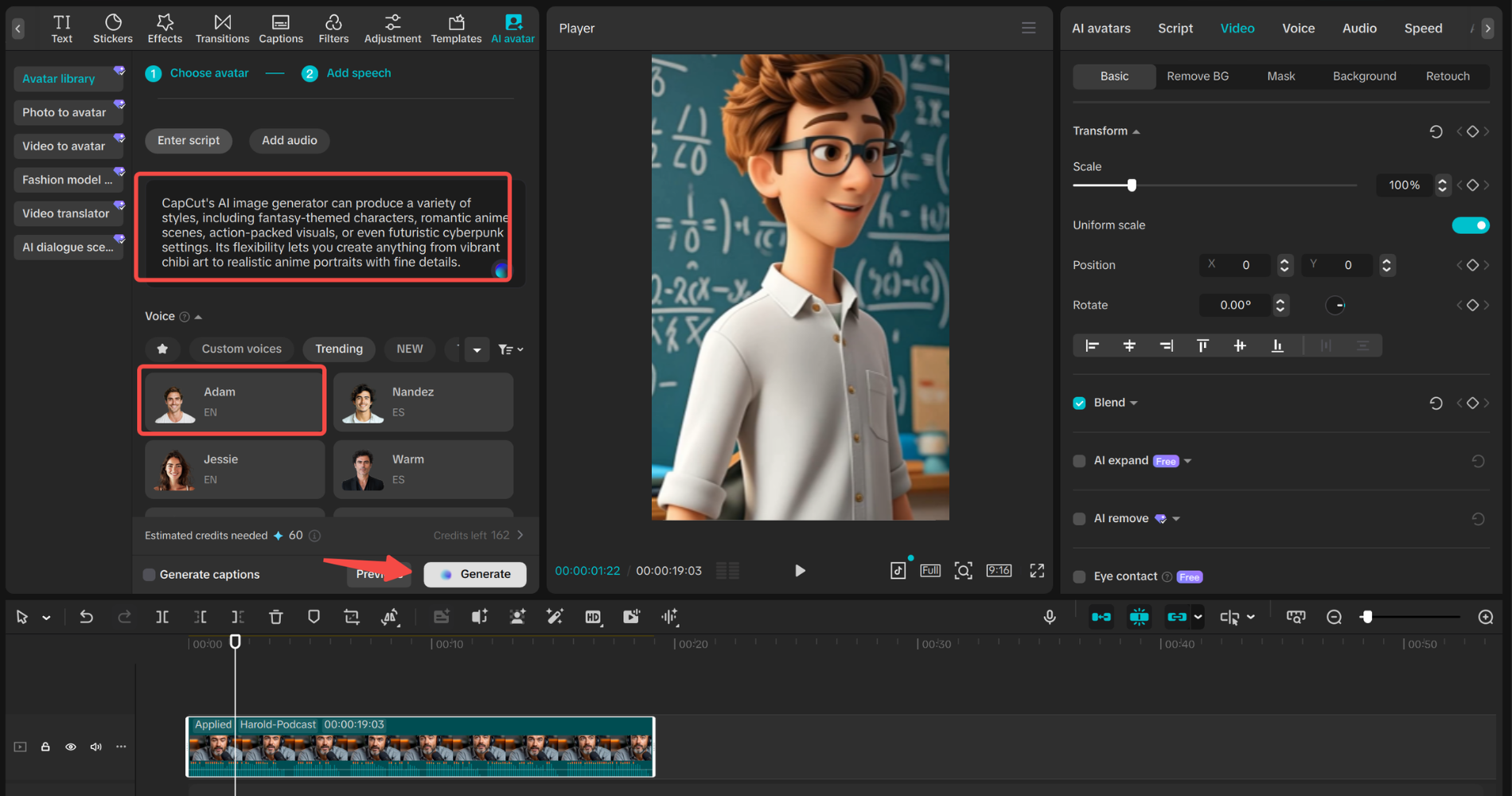1512x796 pixels.
Task: Expand the AI expand options arrow
Action: [1187, 462]
